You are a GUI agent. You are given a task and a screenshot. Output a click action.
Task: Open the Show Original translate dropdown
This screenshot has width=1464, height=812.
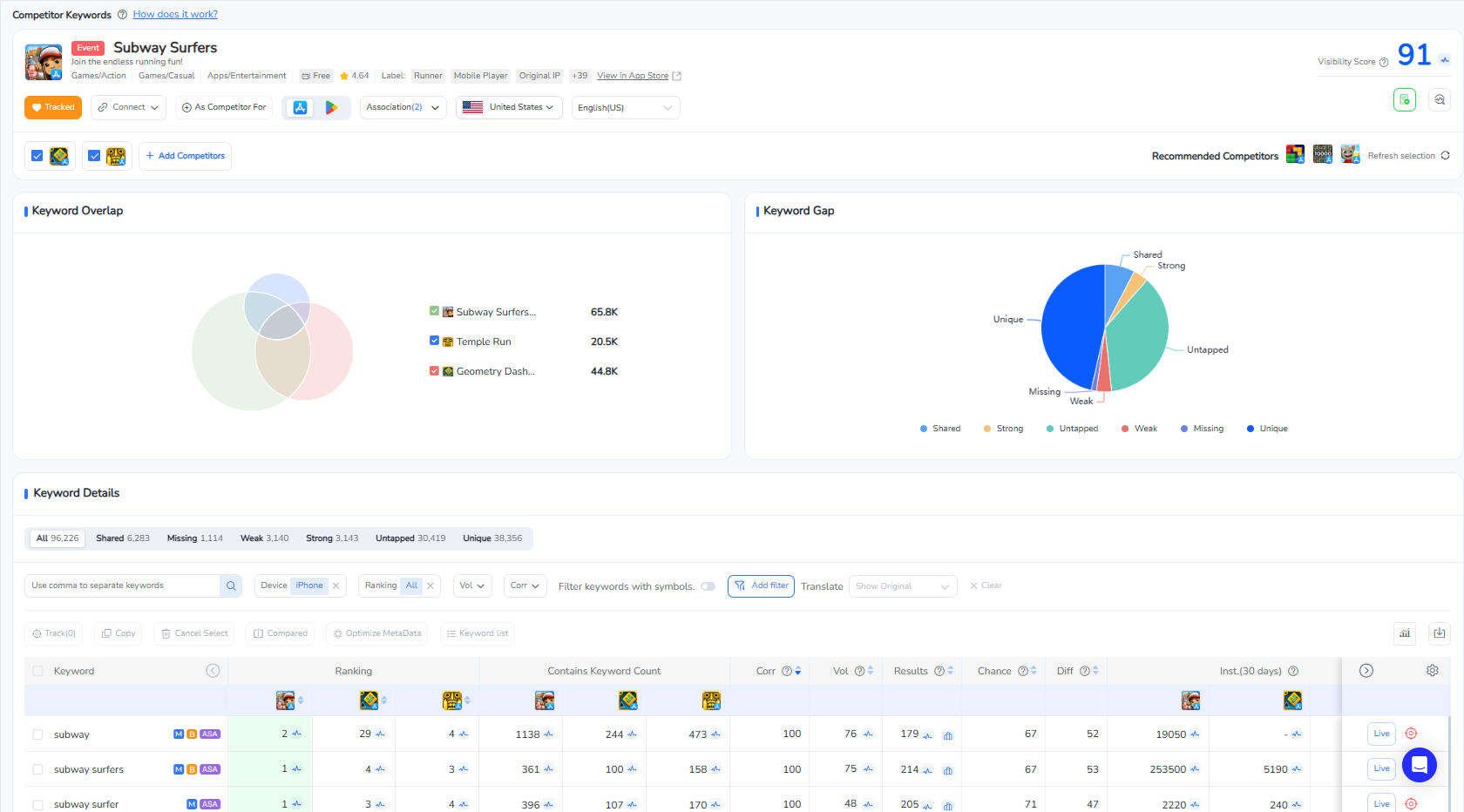pyautogui.click(x=902, y=586)
